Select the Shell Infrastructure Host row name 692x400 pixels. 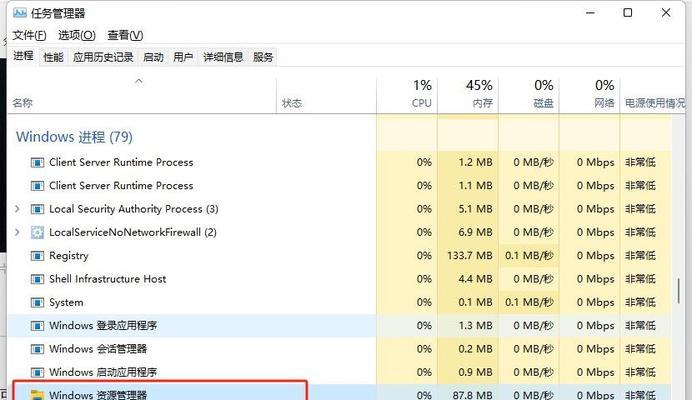pos(108,279)
